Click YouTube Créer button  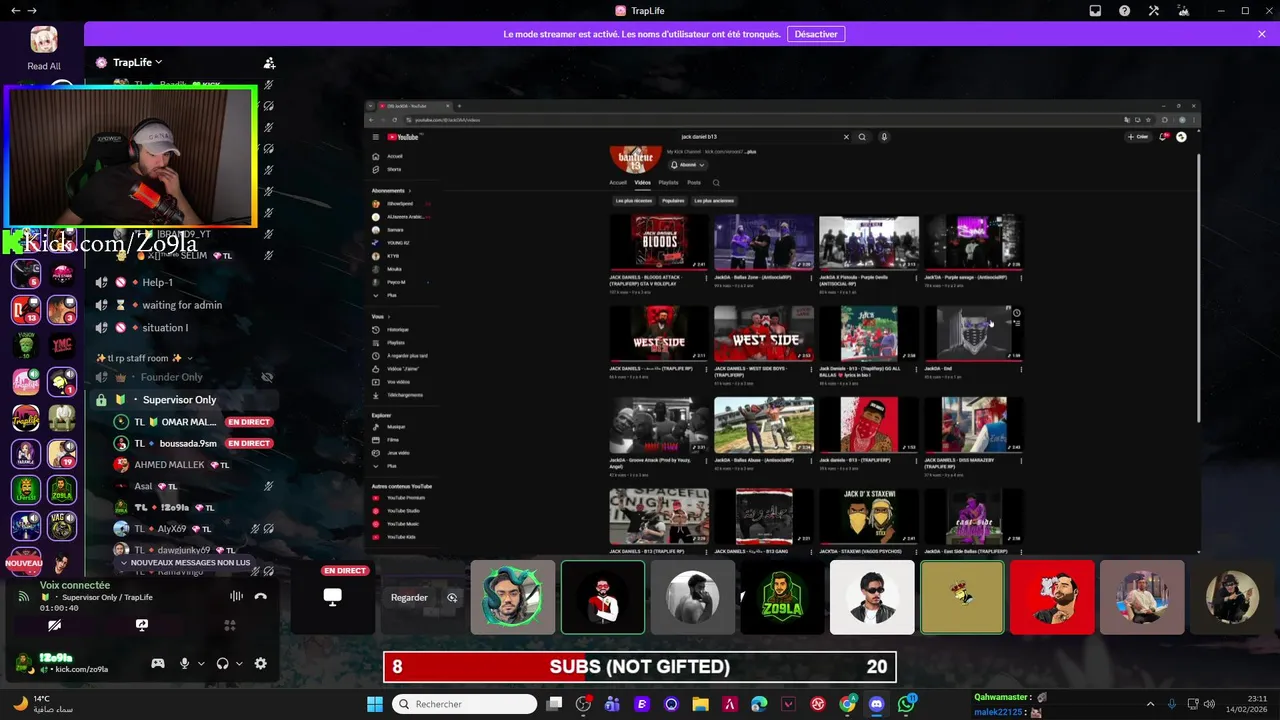tap(1139, 137)
